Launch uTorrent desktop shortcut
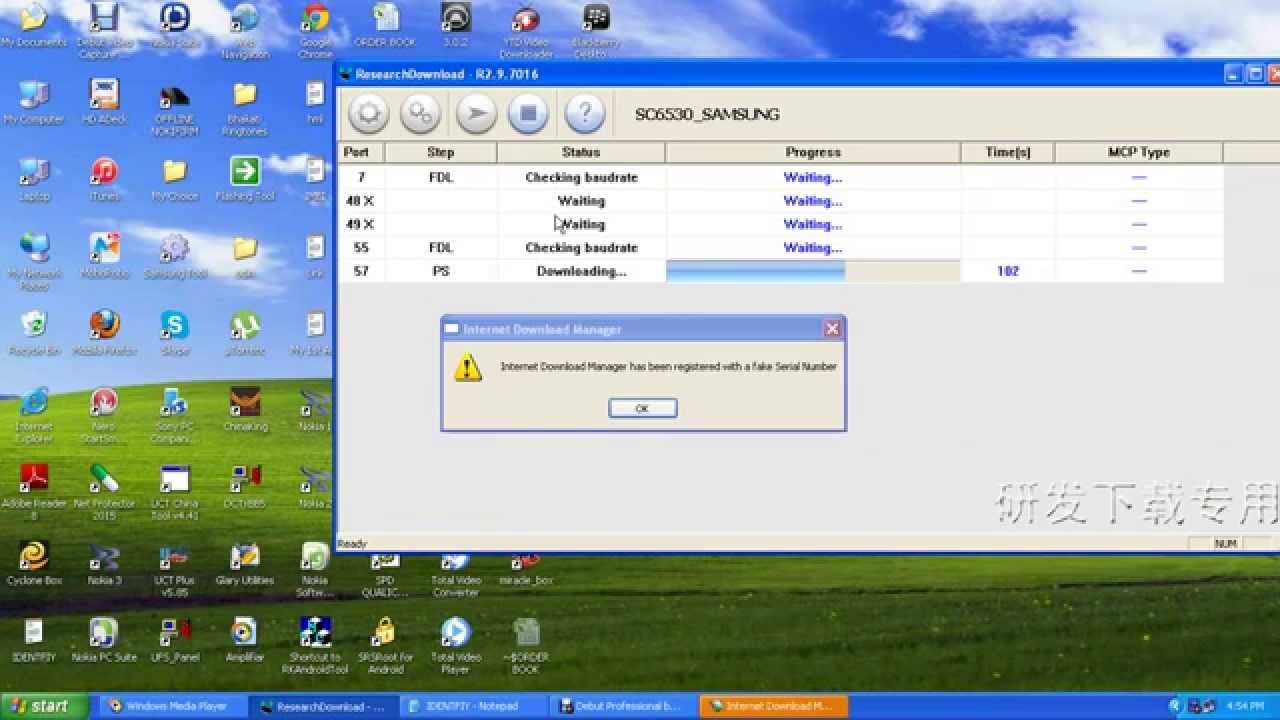Image resolution: width=1280 pixels, height=720 pixels. 244,333
